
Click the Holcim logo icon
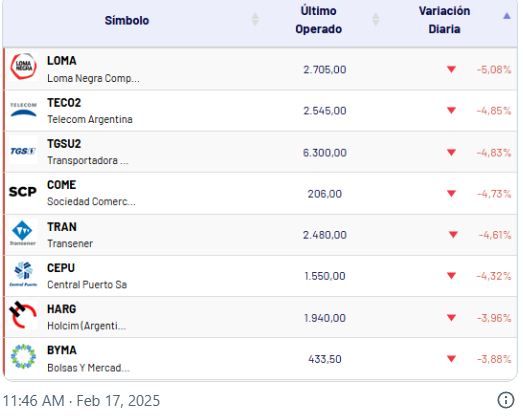(x=23, y=315)
